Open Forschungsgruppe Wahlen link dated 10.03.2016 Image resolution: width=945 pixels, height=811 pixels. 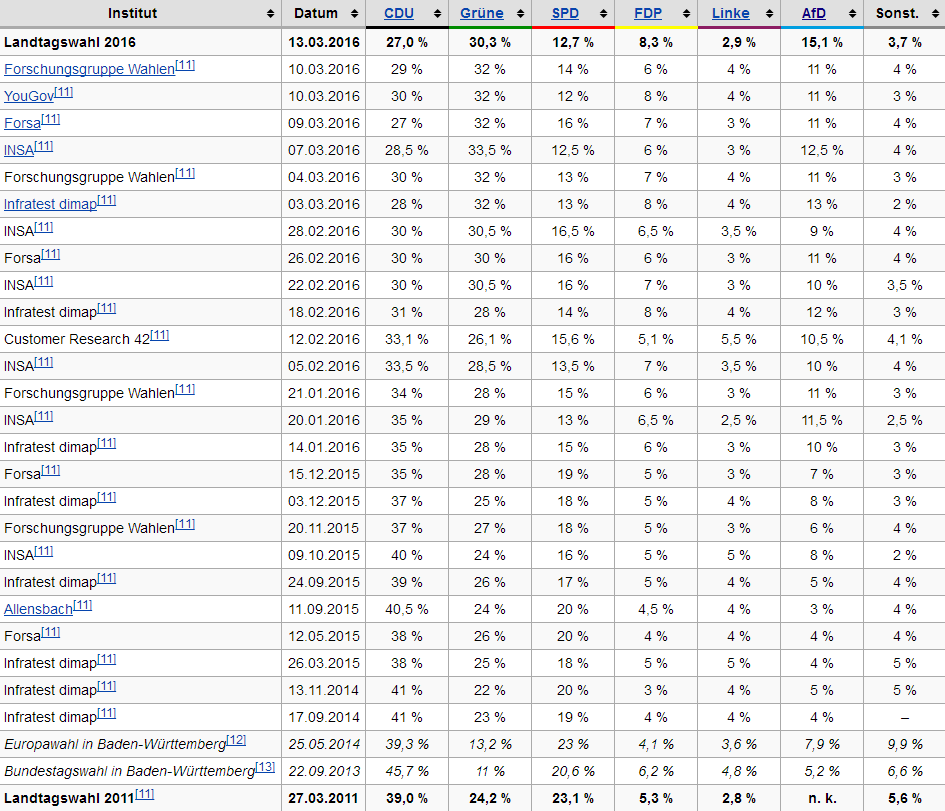tap(89, 70)
